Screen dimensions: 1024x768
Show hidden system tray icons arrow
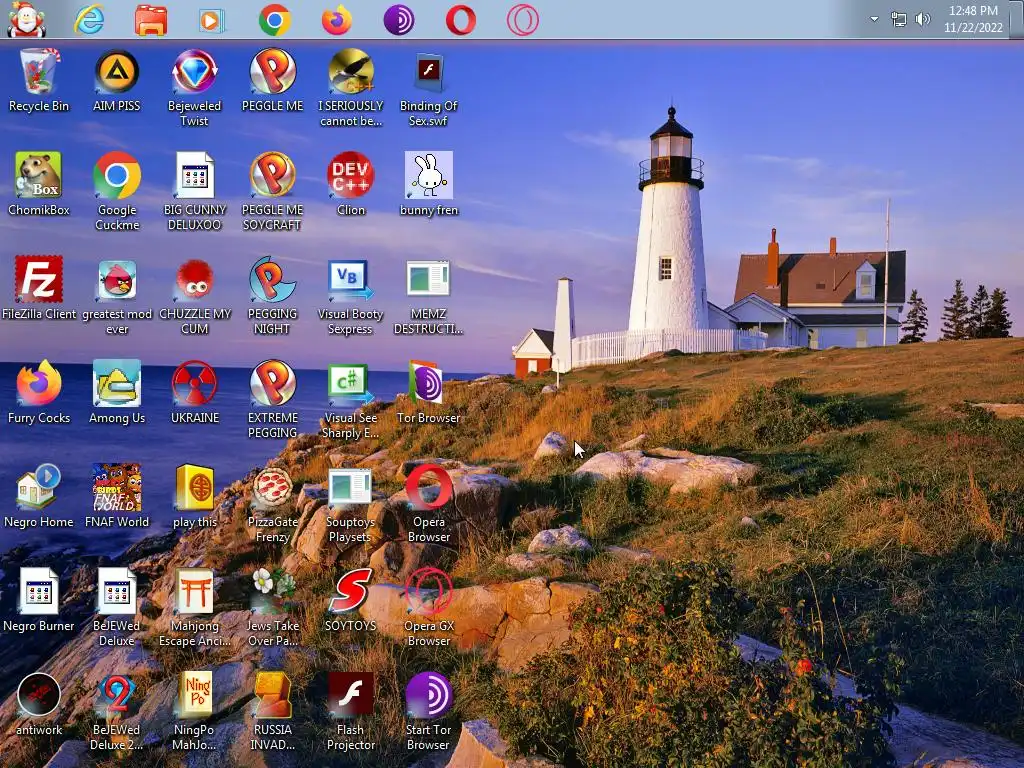pos(874,19)
